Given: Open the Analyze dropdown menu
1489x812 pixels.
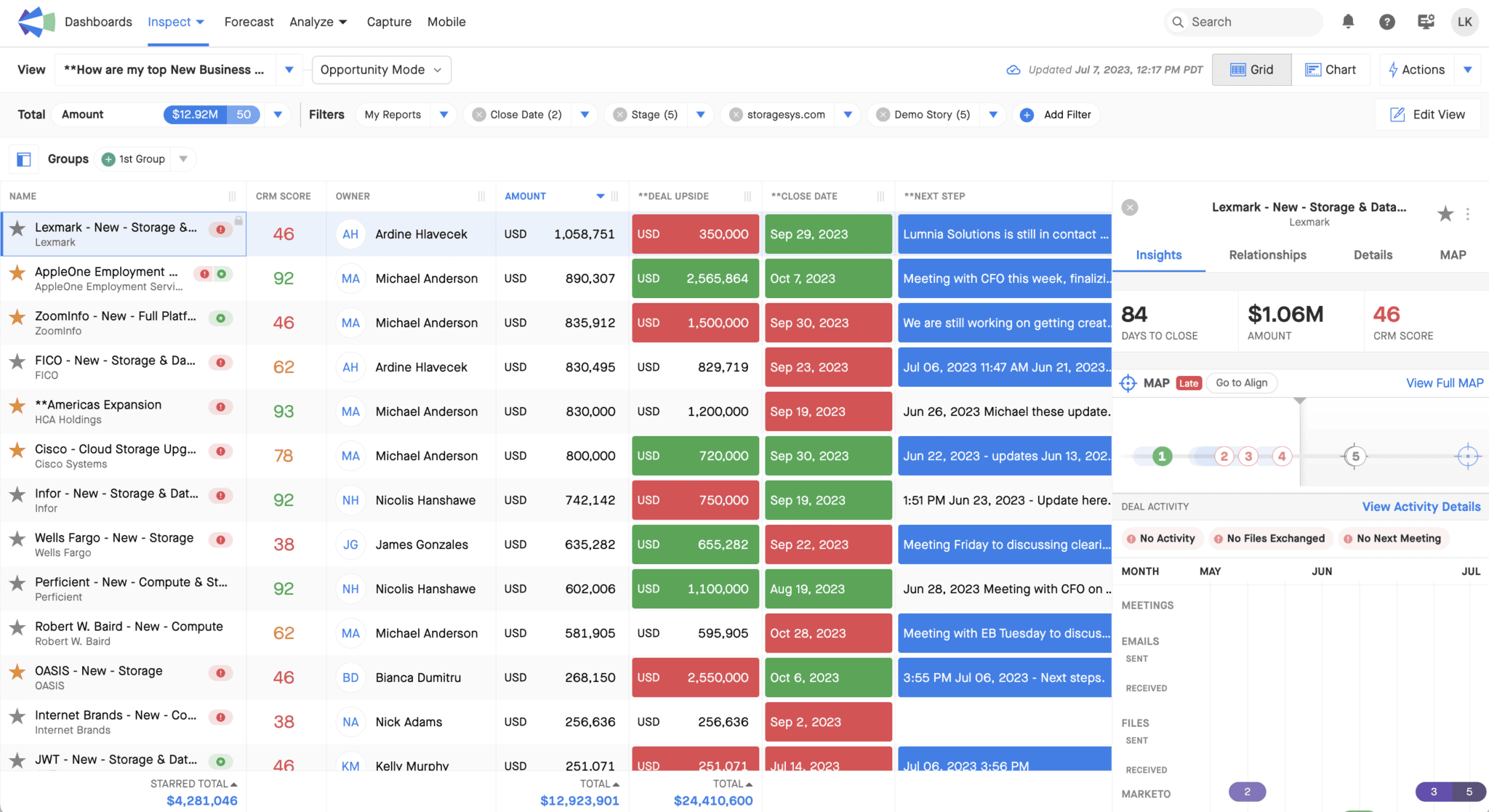Looking at the screenshot, I should (x=318, y=22).
